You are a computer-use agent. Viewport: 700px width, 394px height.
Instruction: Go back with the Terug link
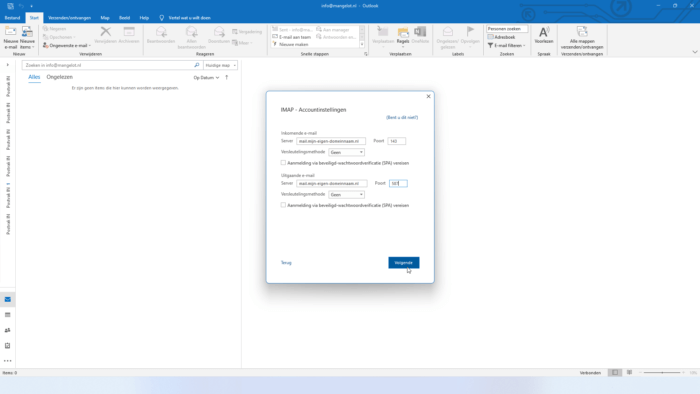[x=286, y=263]
